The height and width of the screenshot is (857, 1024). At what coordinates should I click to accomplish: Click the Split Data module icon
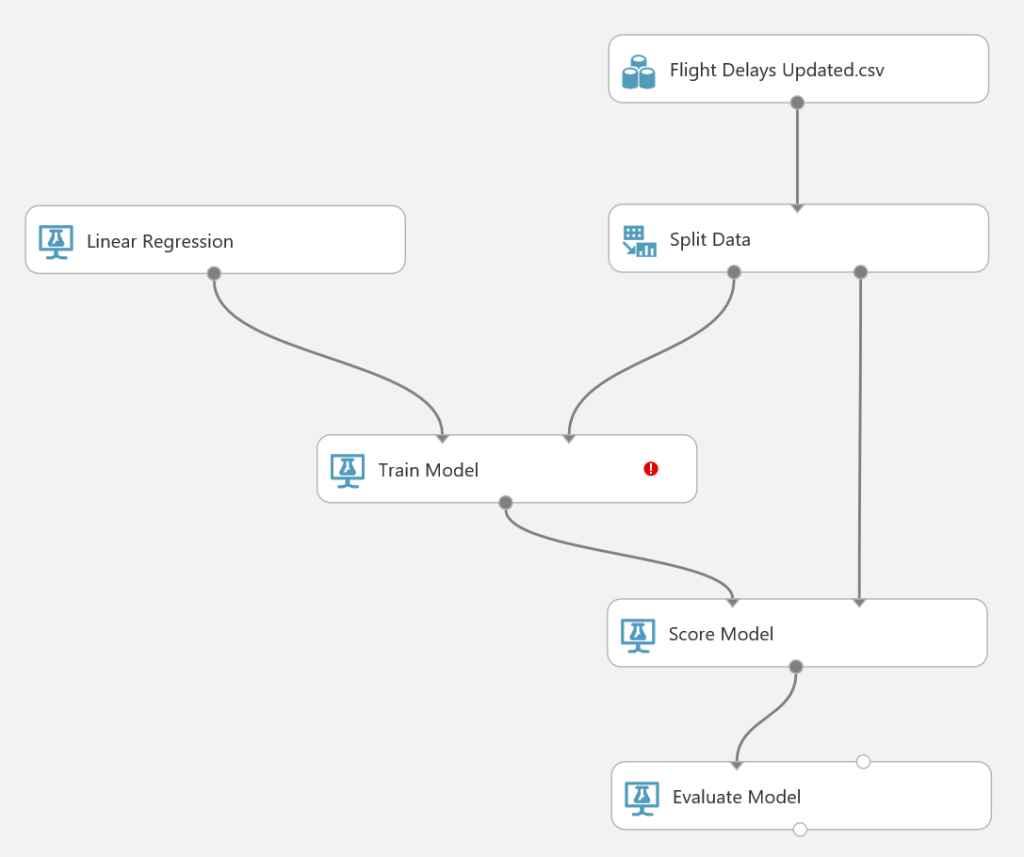tap(639, 241)
